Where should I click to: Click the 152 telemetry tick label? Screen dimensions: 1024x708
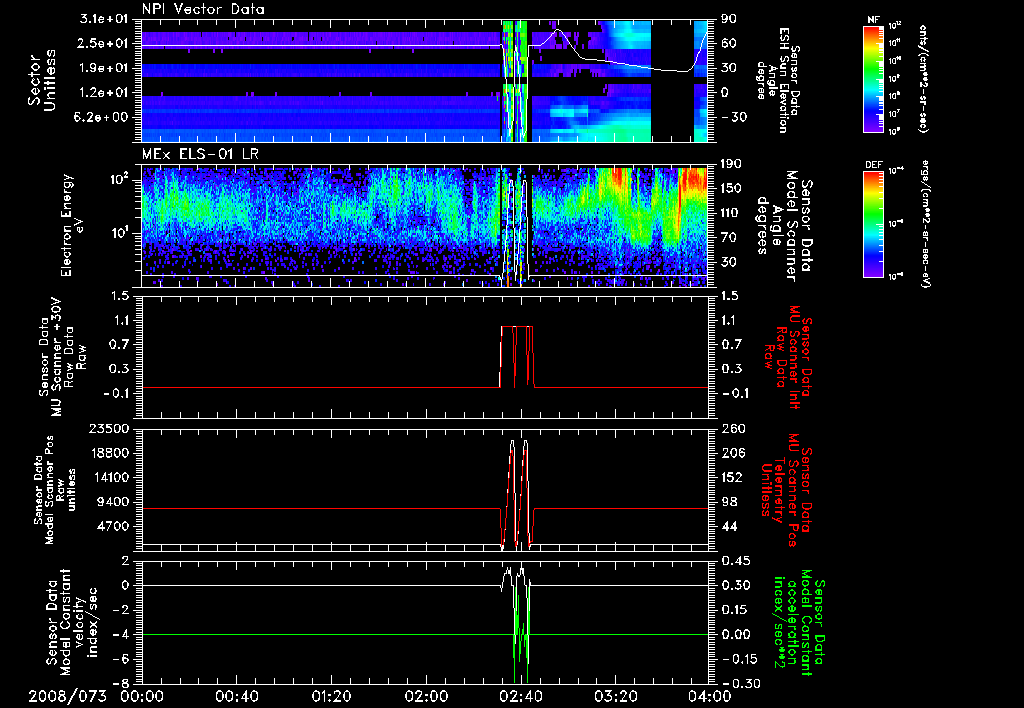click(731, 477)
